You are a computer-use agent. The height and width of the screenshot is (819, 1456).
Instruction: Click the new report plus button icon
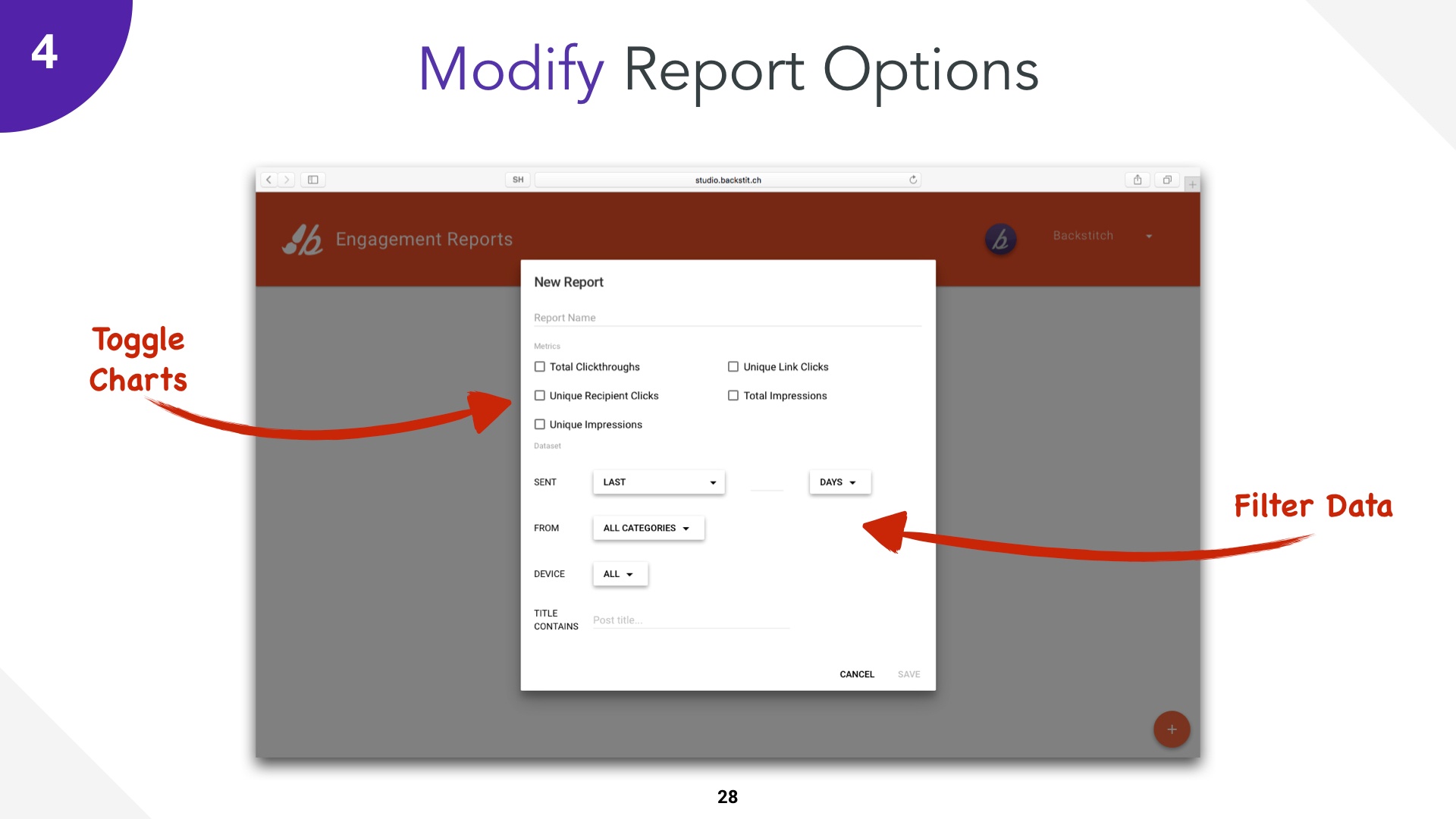pyautogui.click(x=1170, y=729)
